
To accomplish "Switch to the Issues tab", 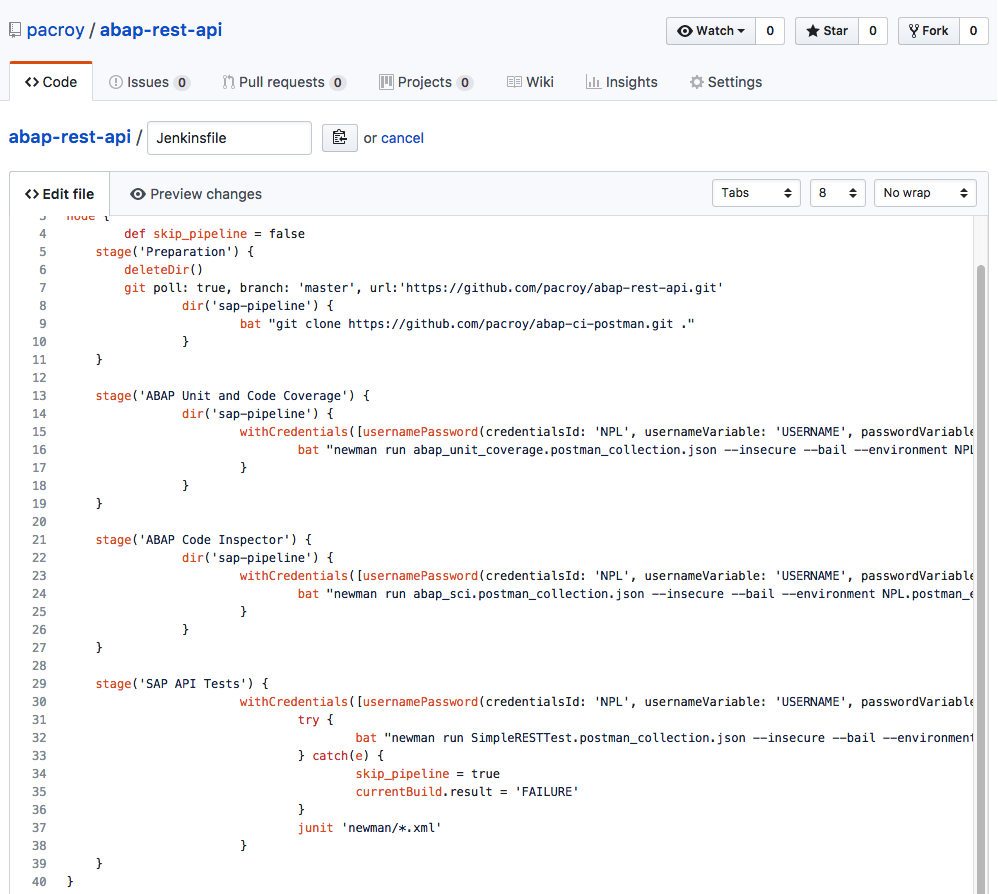I will click(x=148, y=81).
